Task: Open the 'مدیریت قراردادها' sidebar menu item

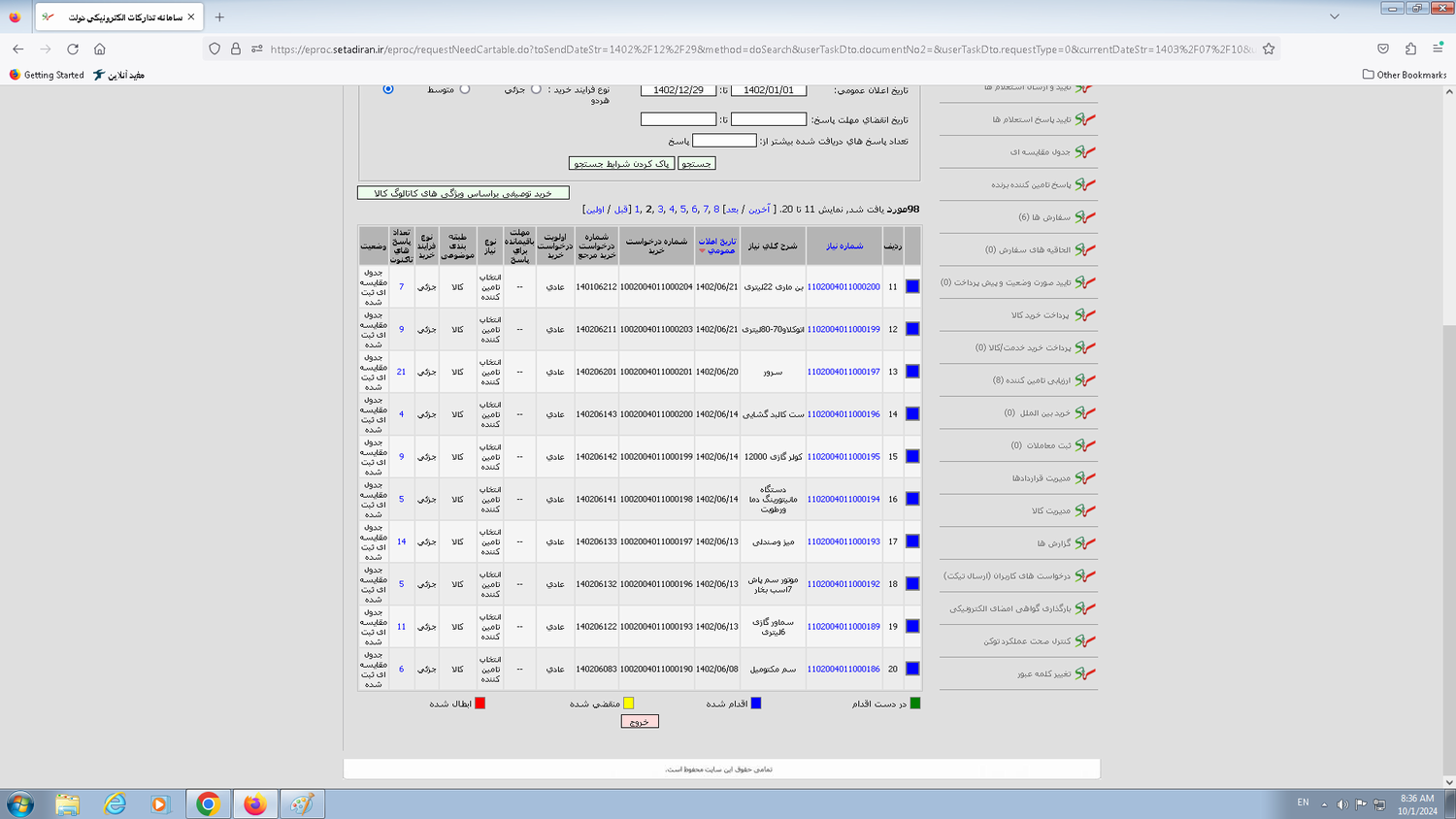Action: [1041, 478]
